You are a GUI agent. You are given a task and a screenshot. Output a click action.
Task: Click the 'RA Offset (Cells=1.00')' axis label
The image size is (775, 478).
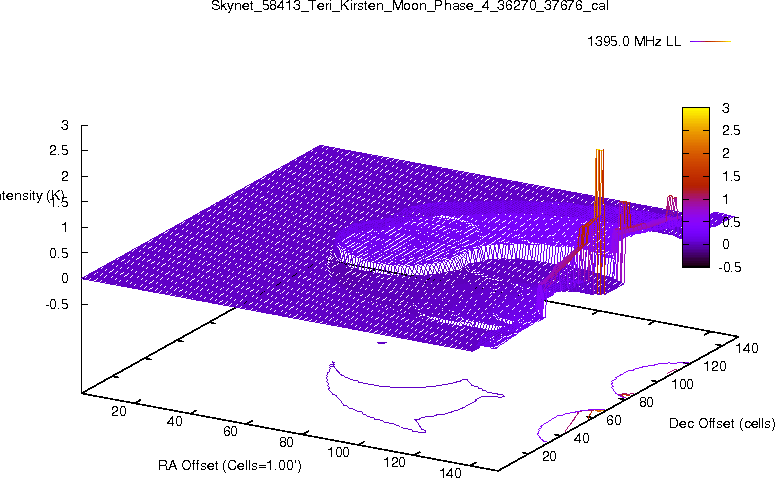pos(230,465)
